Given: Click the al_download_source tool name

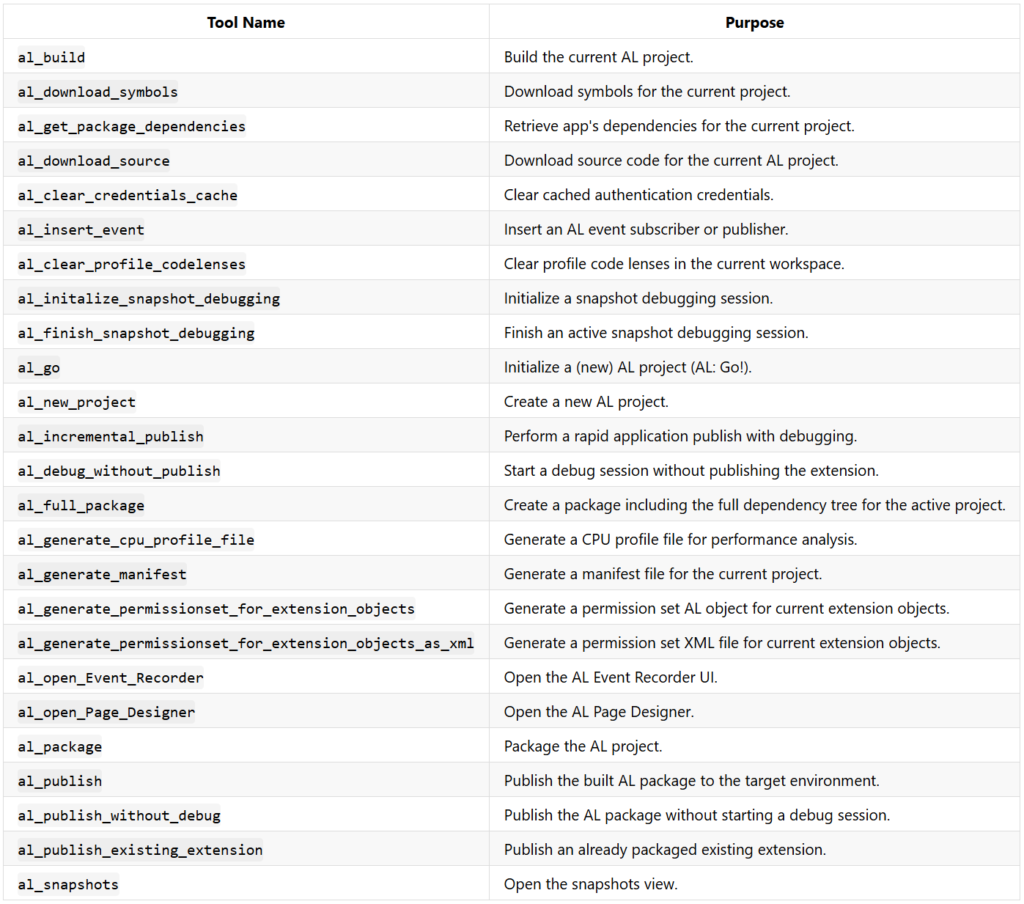Looking at the screenshot, I should tap(94, 161).
